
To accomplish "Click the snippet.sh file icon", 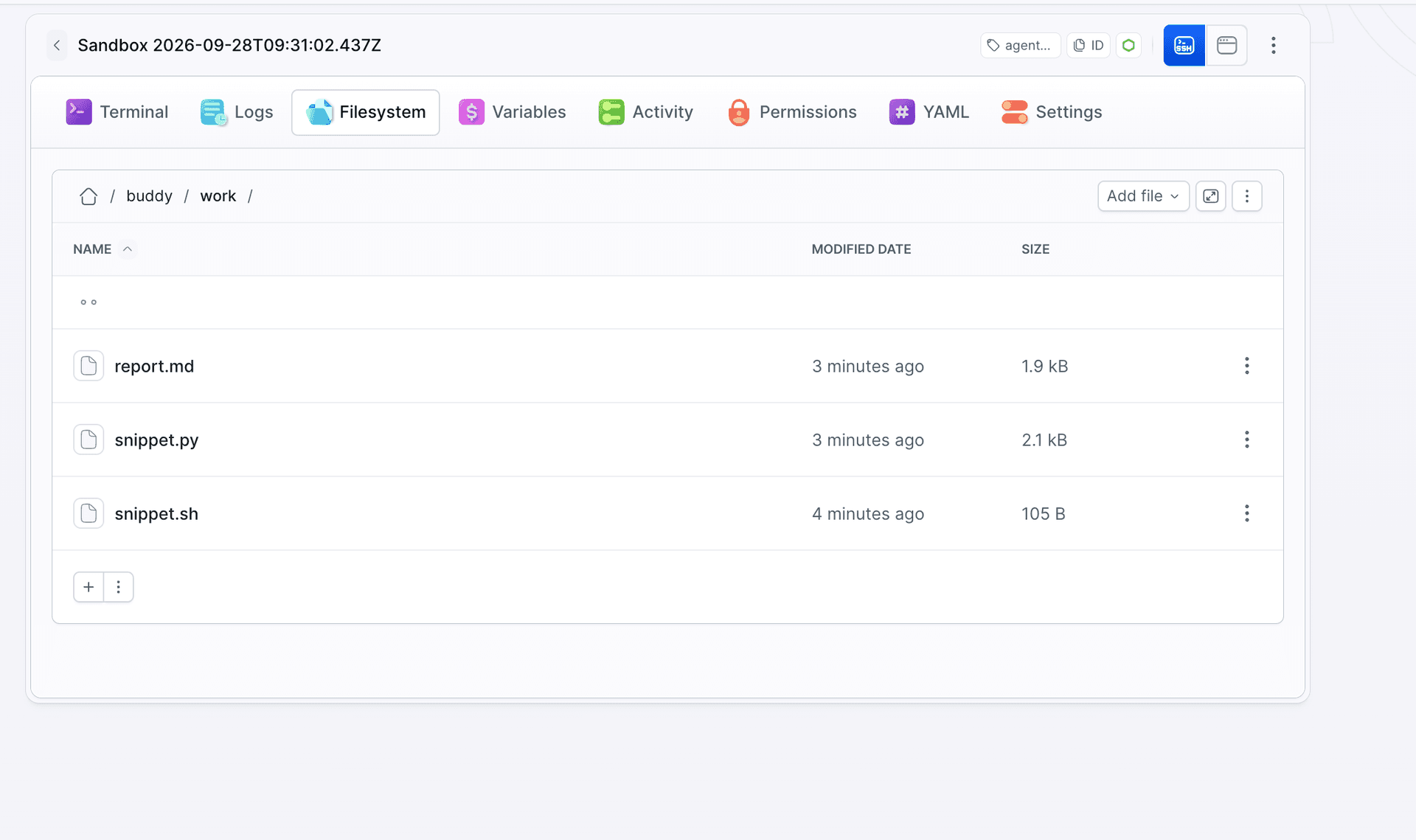I will point(88,513).
